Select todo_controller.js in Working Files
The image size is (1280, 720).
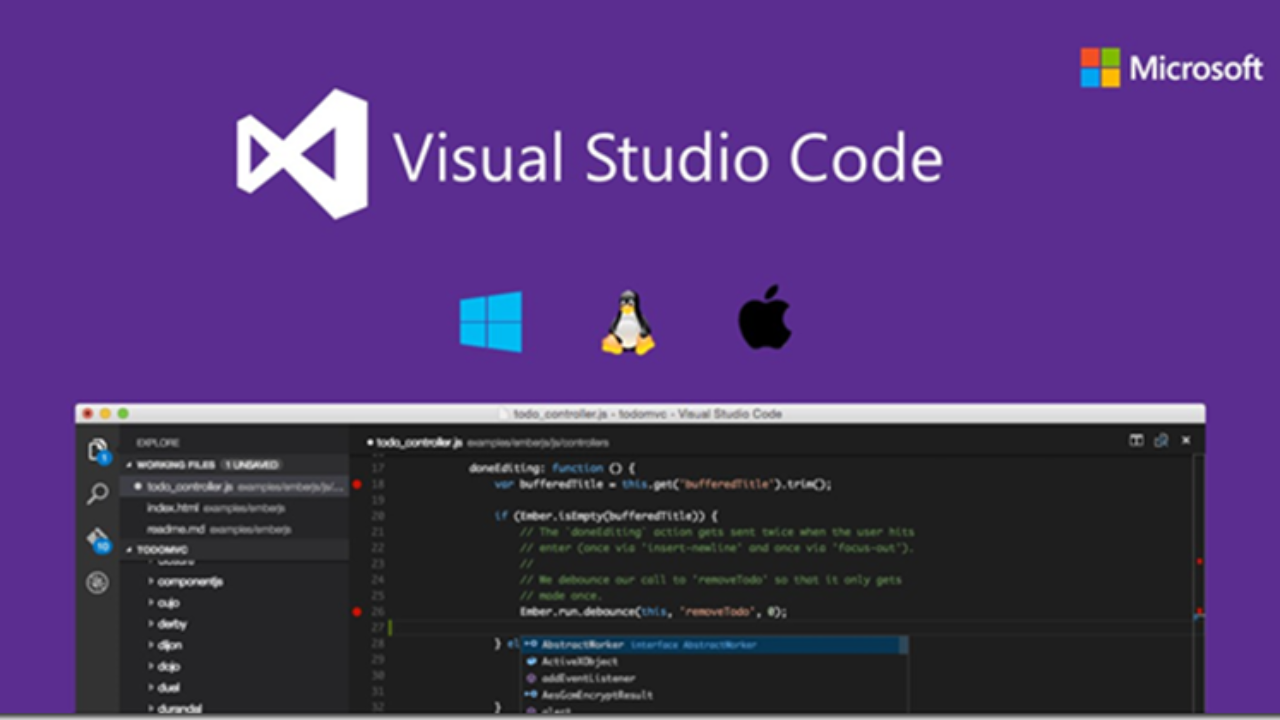(235, 487)
